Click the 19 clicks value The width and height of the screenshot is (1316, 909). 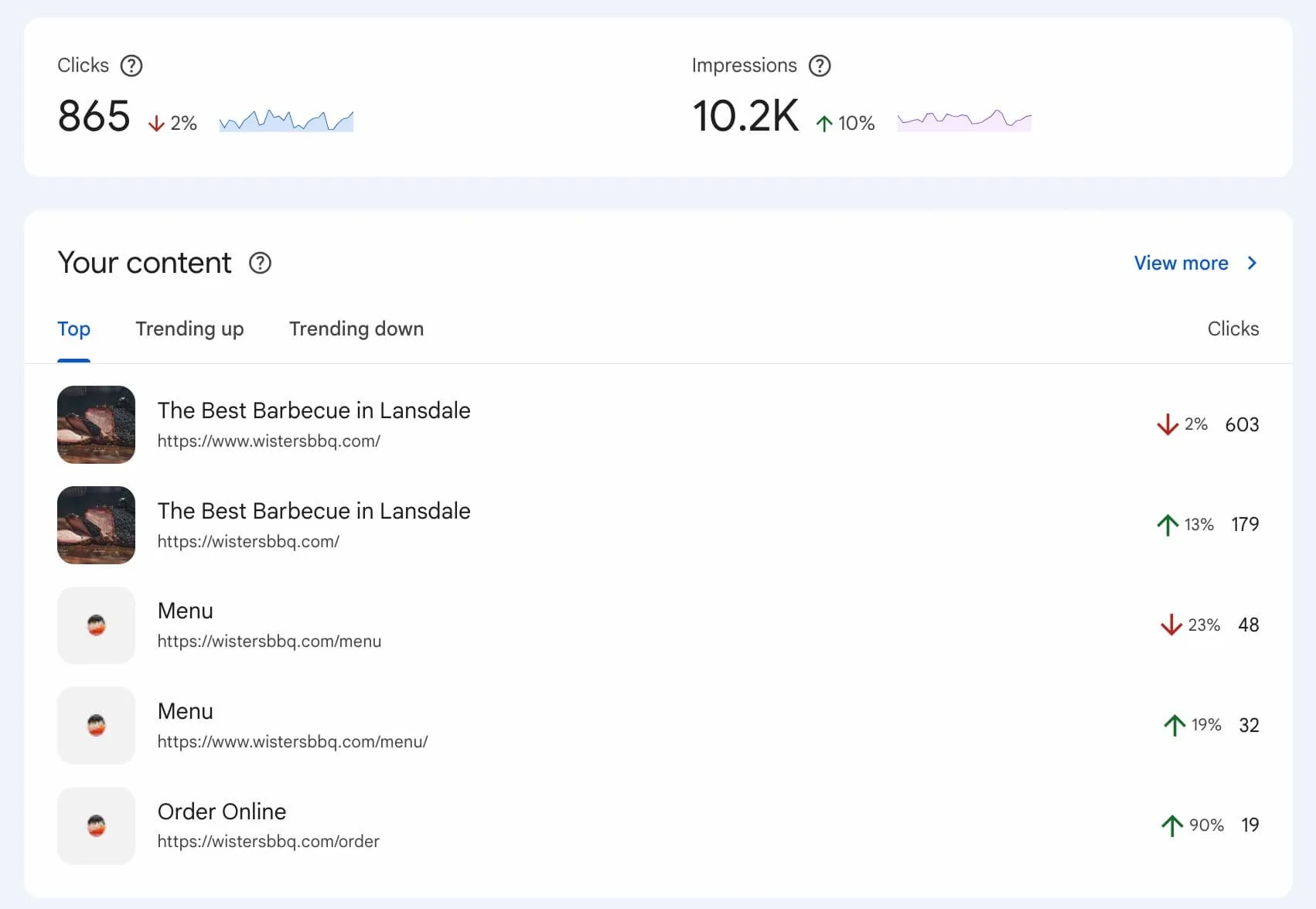point(1250,825)
